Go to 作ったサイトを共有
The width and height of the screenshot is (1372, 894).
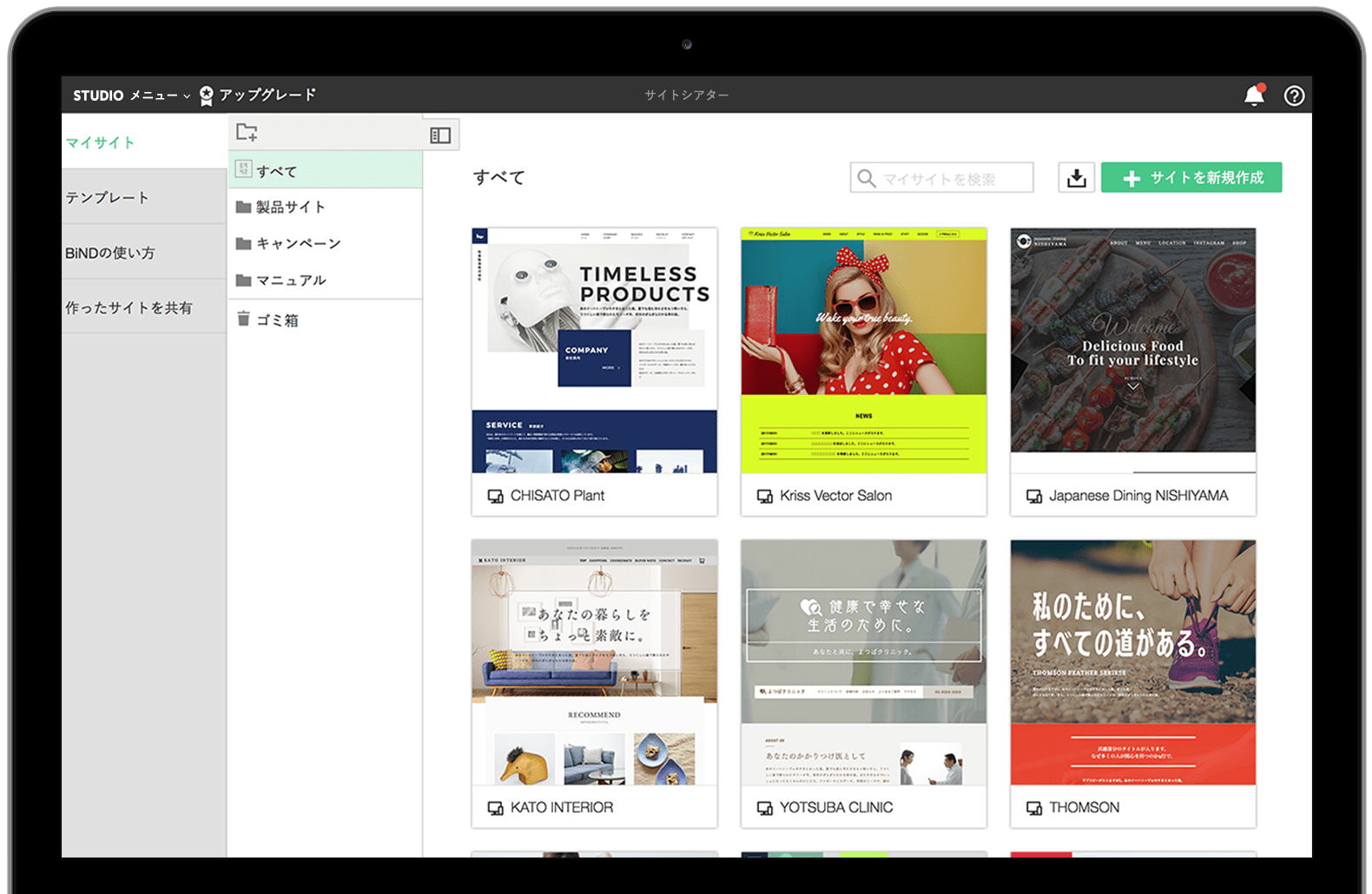click(129, 308)
